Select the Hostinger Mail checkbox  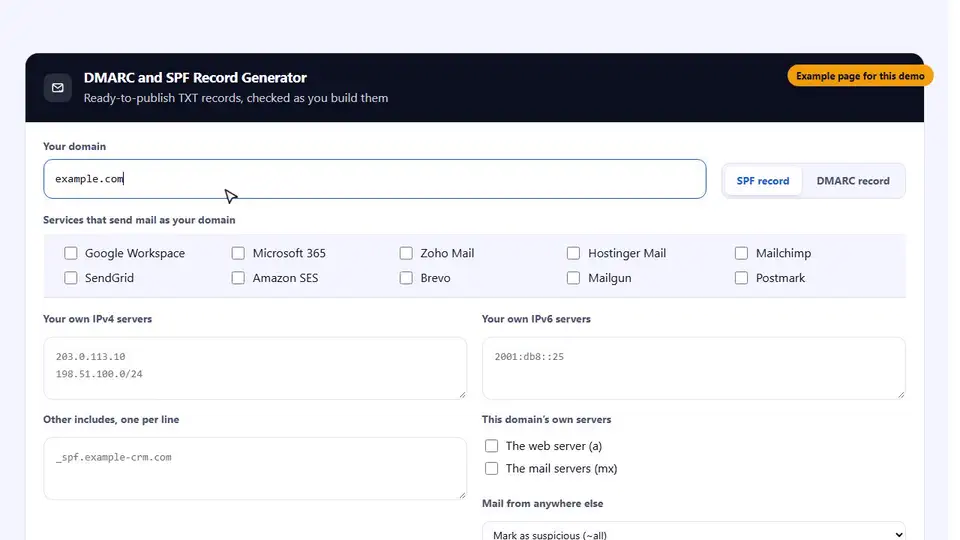pyautogui.click(x=573, y=253)
